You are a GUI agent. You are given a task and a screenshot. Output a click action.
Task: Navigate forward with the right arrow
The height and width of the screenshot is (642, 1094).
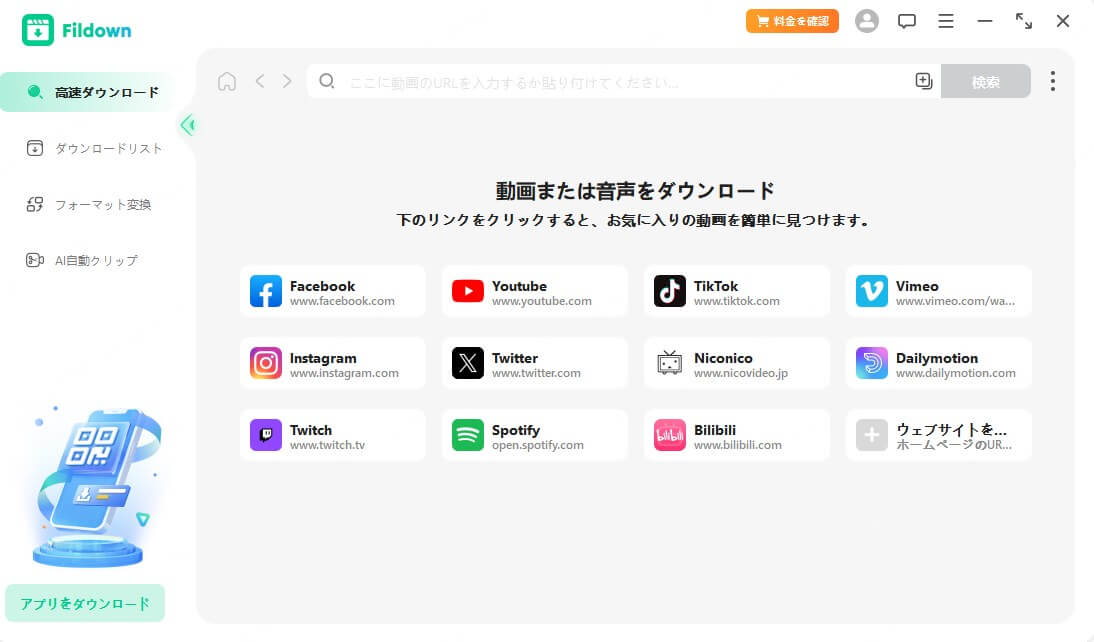tap(287, 82)
